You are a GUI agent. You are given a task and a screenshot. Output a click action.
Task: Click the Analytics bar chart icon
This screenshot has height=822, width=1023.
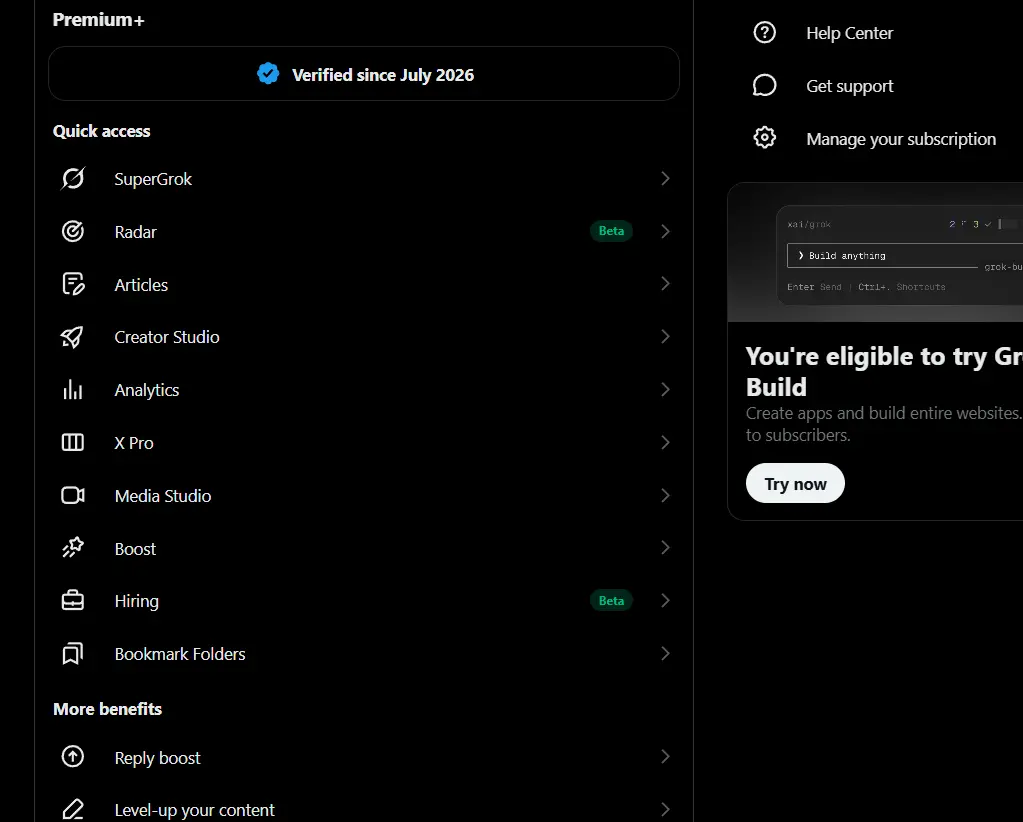click(x=72, y=389)
